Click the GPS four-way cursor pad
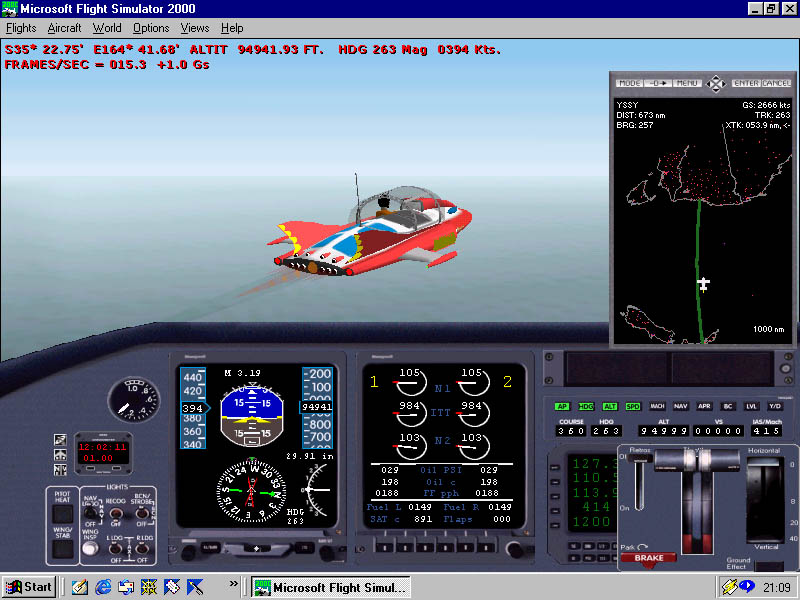The height and width of the screenshot is (600, 800). [x=716, y=84]
